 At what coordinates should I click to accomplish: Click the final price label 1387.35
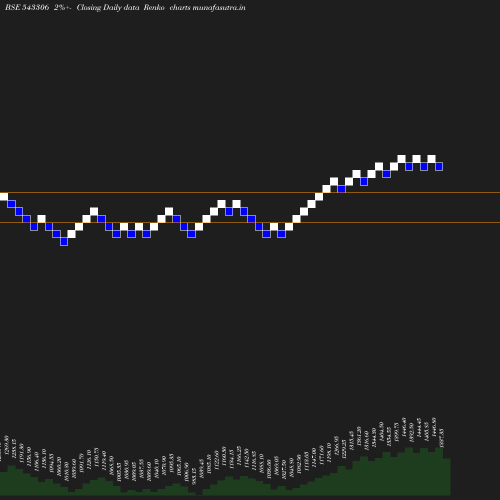[x=442, y=438]
